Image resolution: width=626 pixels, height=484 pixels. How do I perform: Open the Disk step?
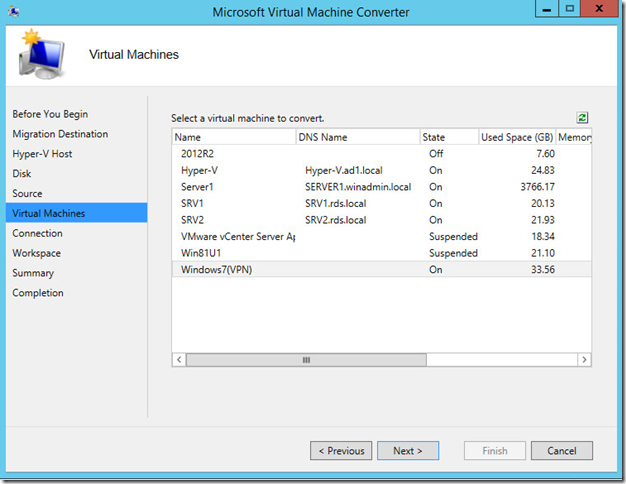pyautogui.click(x=22, y=173)
